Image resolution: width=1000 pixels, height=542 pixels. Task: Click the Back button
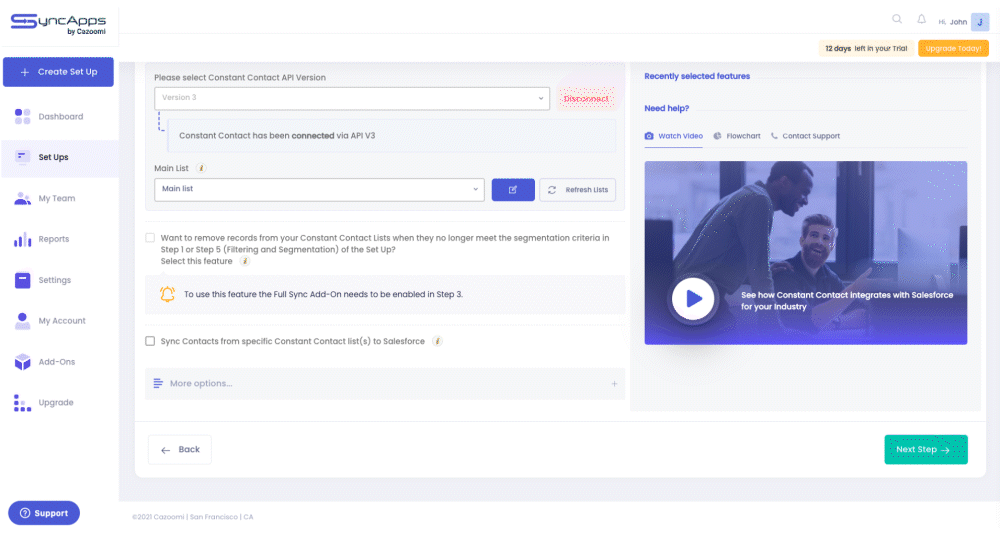[180, 450]
